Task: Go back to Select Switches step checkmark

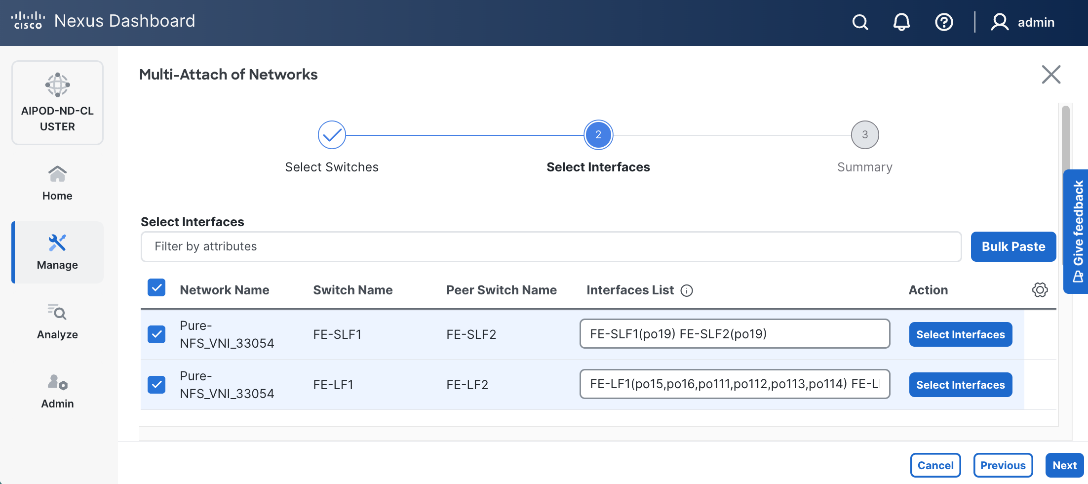Action: click(332, 135)
